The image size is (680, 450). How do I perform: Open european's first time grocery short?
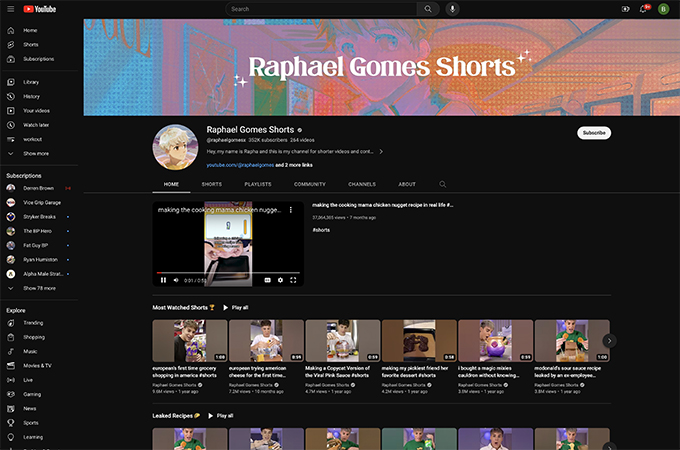190,341
